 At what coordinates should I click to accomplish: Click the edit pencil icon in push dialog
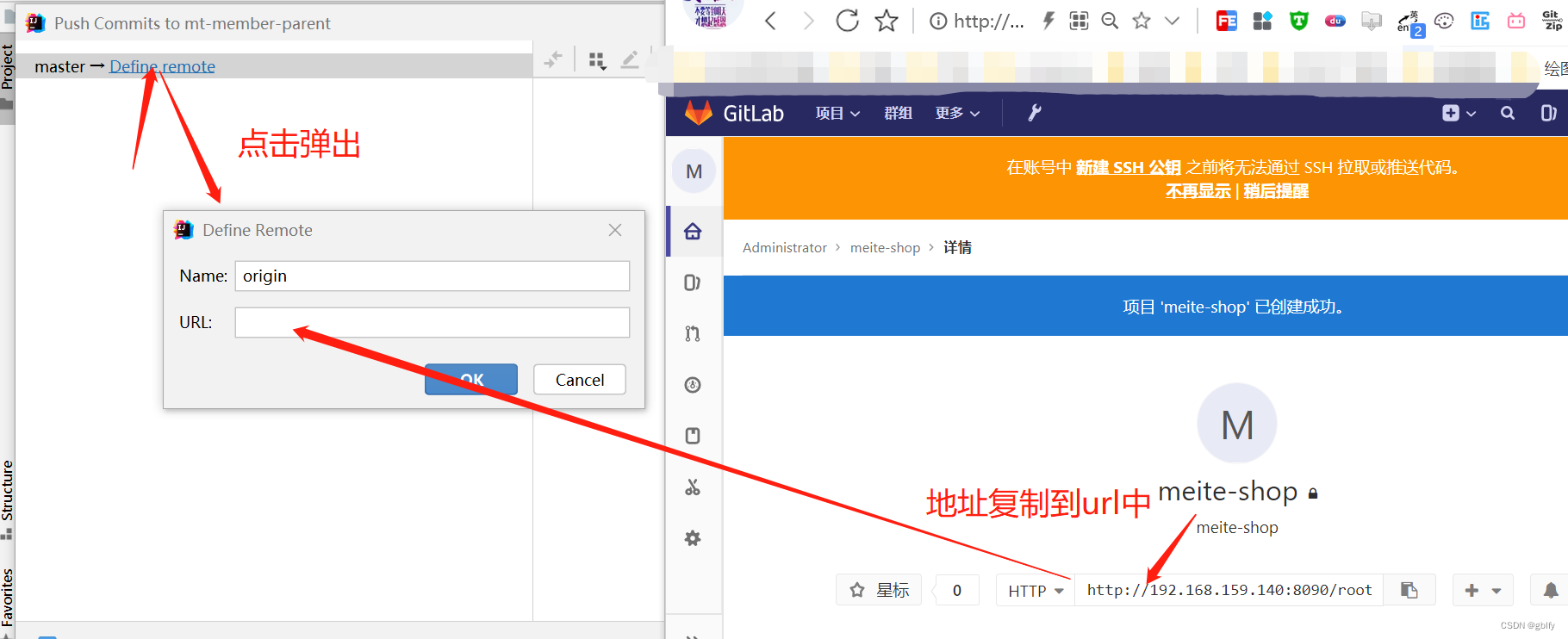pyautogui.click(x=630, y=59)
